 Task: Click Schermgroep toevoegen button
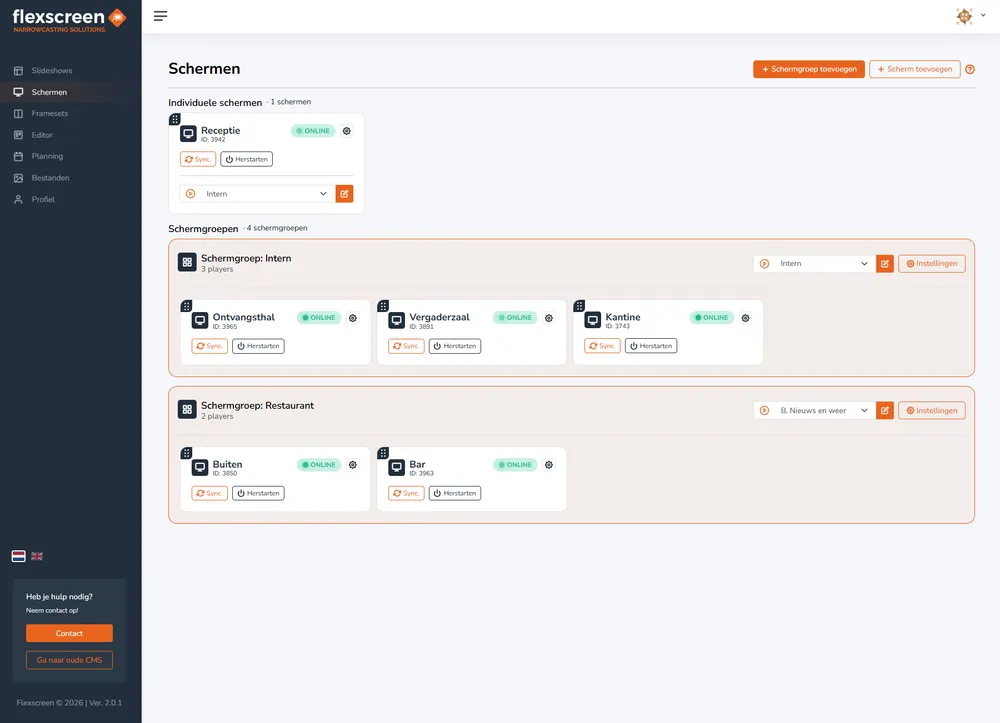click(809, 69)
